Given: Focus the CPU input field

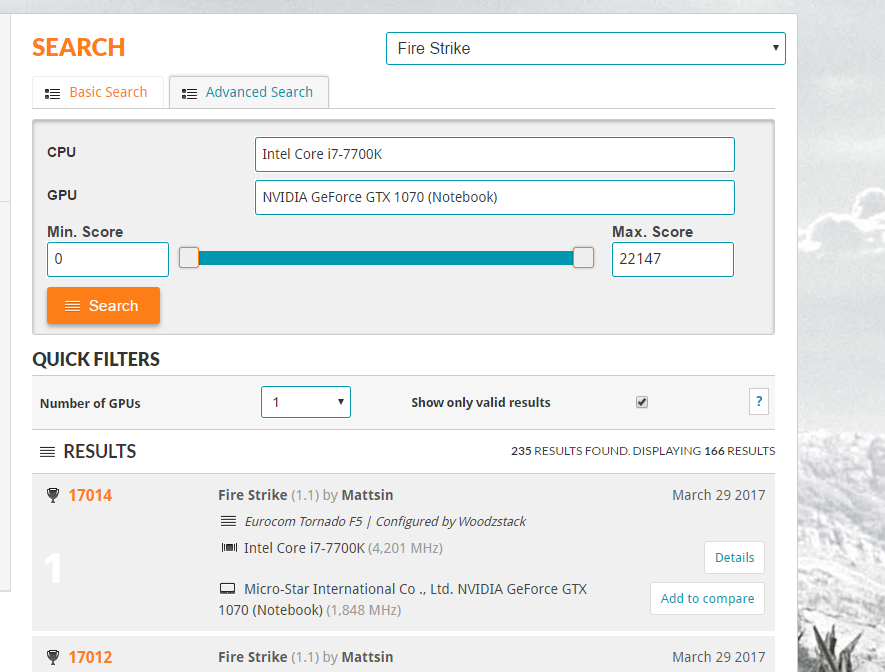Looking at the screenshot, I should click(494, 155).
